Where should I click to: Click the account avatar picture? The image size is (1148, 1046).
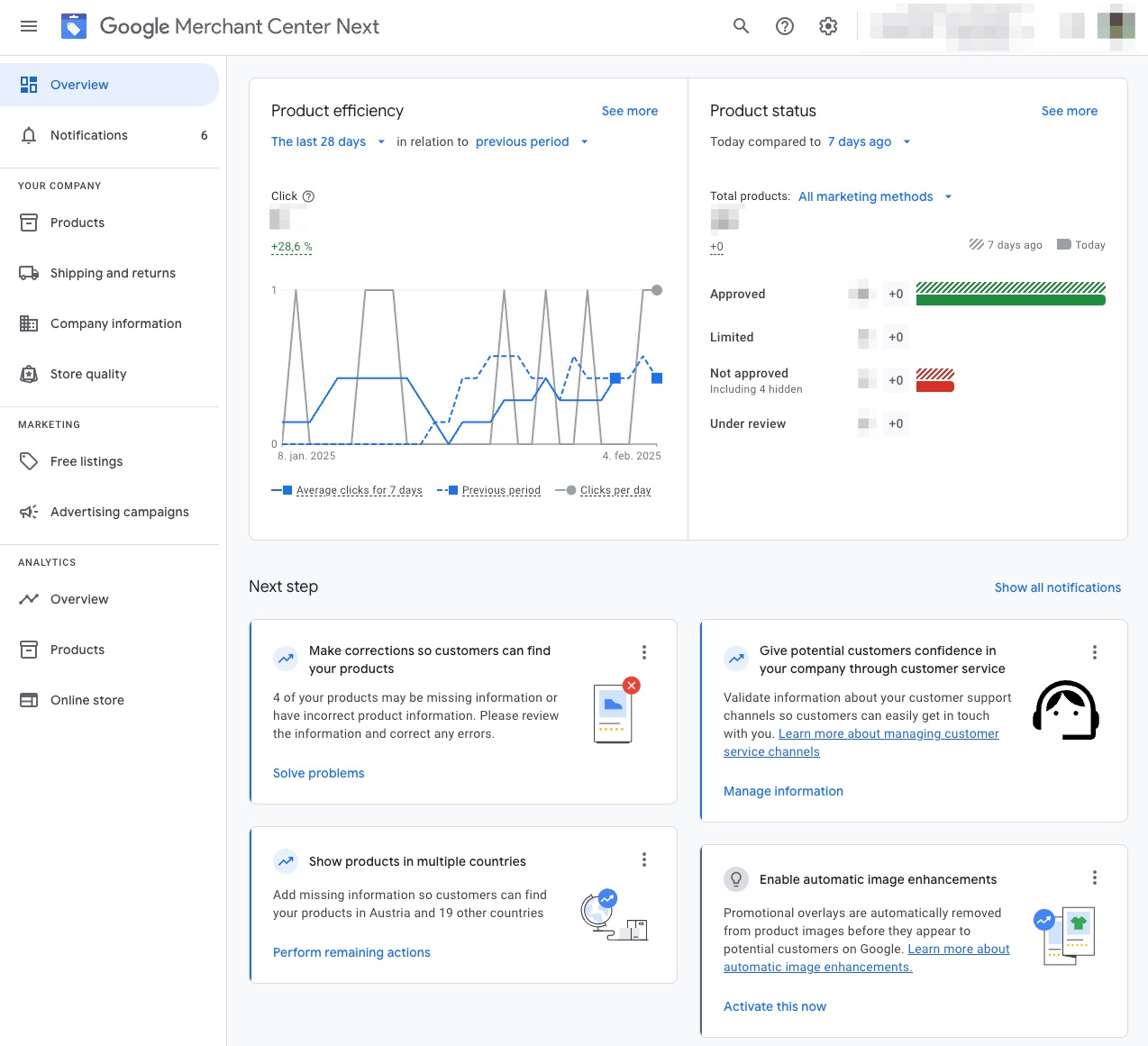click(1116, 25)
